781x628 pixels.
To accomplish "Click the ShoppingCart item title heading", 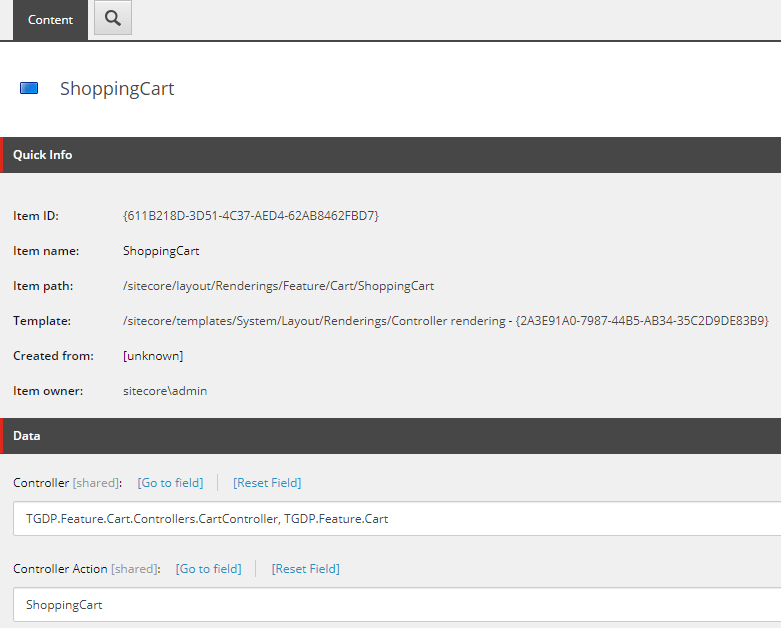I will coord(117,89).
